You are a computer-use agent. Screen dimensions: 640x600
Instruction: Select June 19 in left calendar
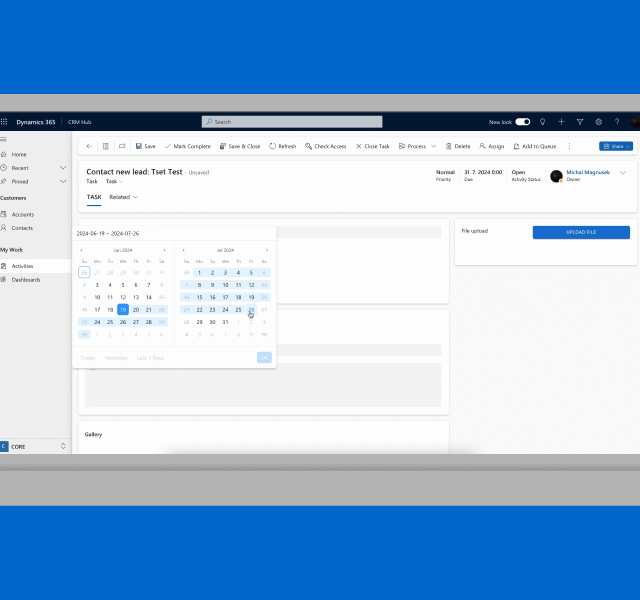(x=123, y=309)
